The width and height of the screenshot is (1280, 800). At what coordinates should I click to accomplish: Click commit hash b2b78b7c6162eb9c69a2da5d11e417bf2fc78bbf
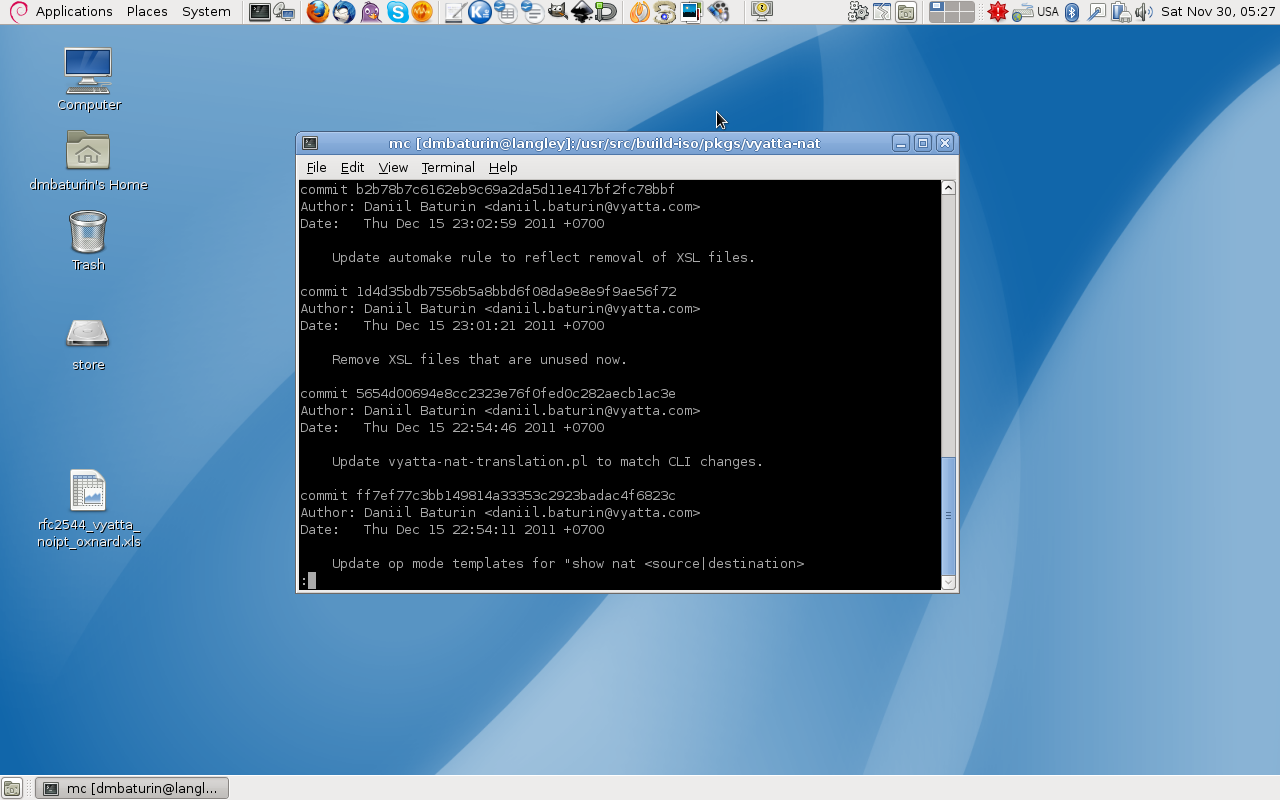coord(515,189)
